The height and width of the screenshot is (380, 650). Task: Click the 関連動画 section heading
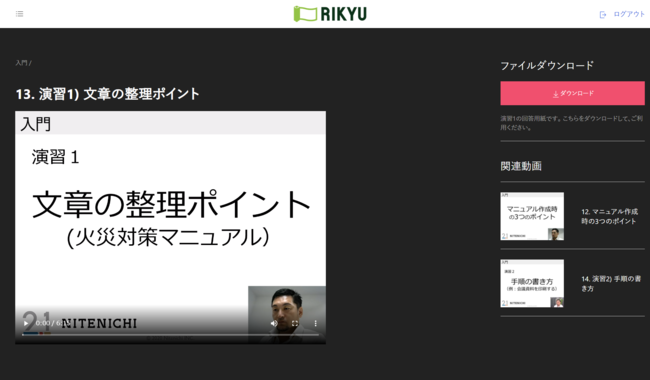click(x=521, y=166)
